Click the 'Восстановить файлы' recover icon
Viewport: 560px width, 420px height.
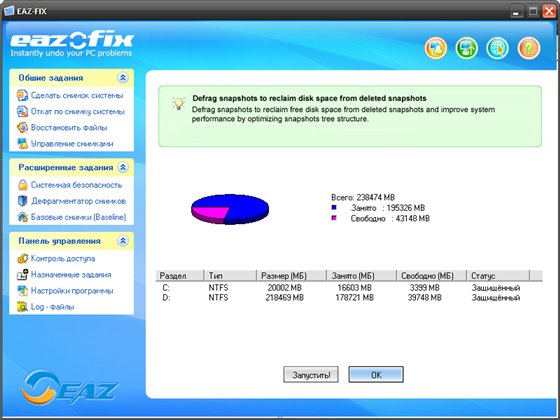22,128
